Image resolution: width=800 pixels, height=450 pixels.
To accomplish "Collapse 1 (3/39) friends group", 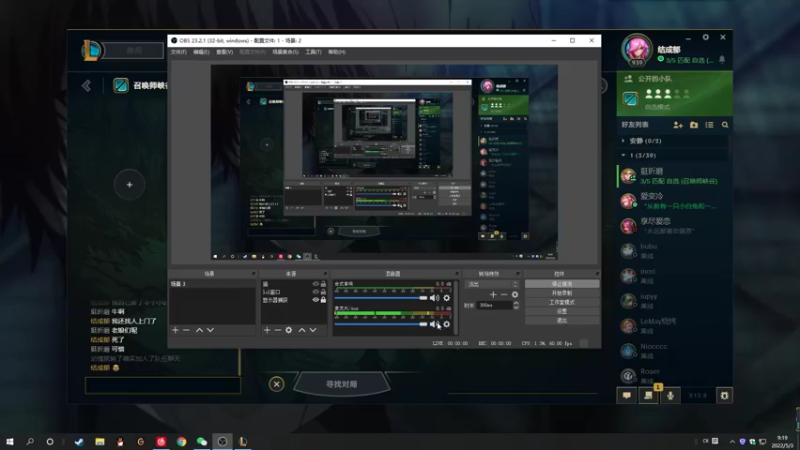I will [623, 155].
